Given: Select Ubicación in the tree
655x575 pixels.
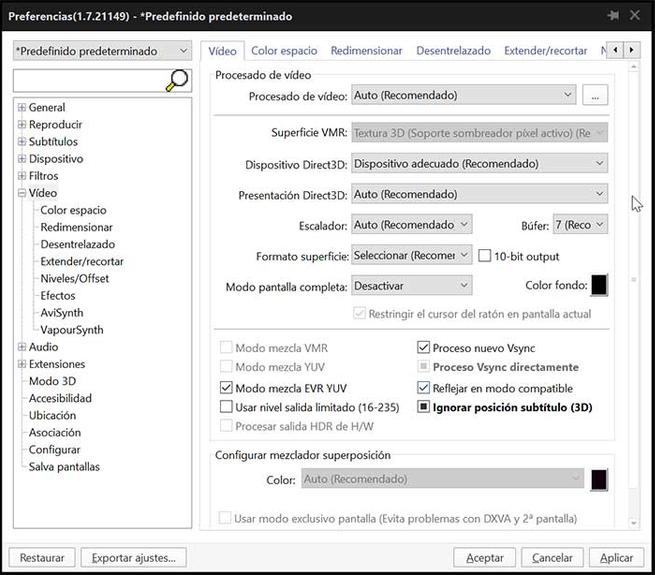Looking at the screenshot, I should (53, 415).
